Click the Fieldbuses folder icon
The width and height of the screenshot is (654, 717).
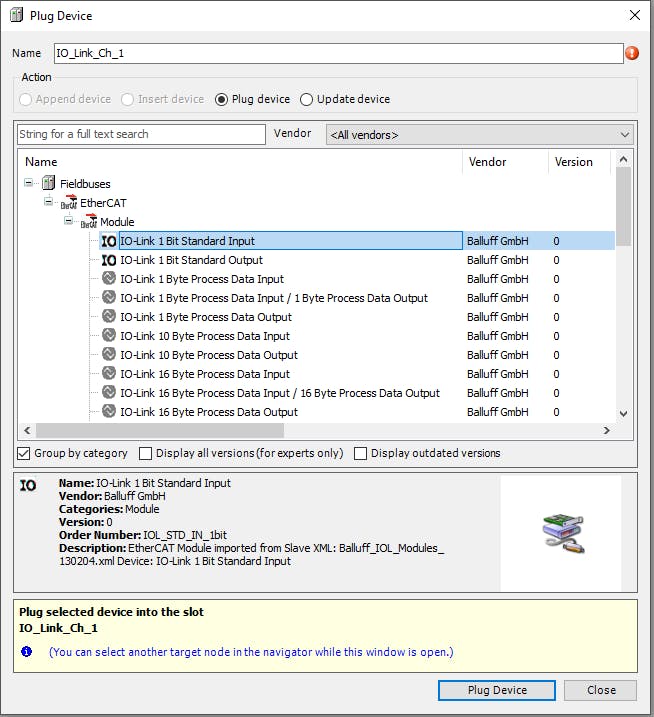(x=48, y=183)
